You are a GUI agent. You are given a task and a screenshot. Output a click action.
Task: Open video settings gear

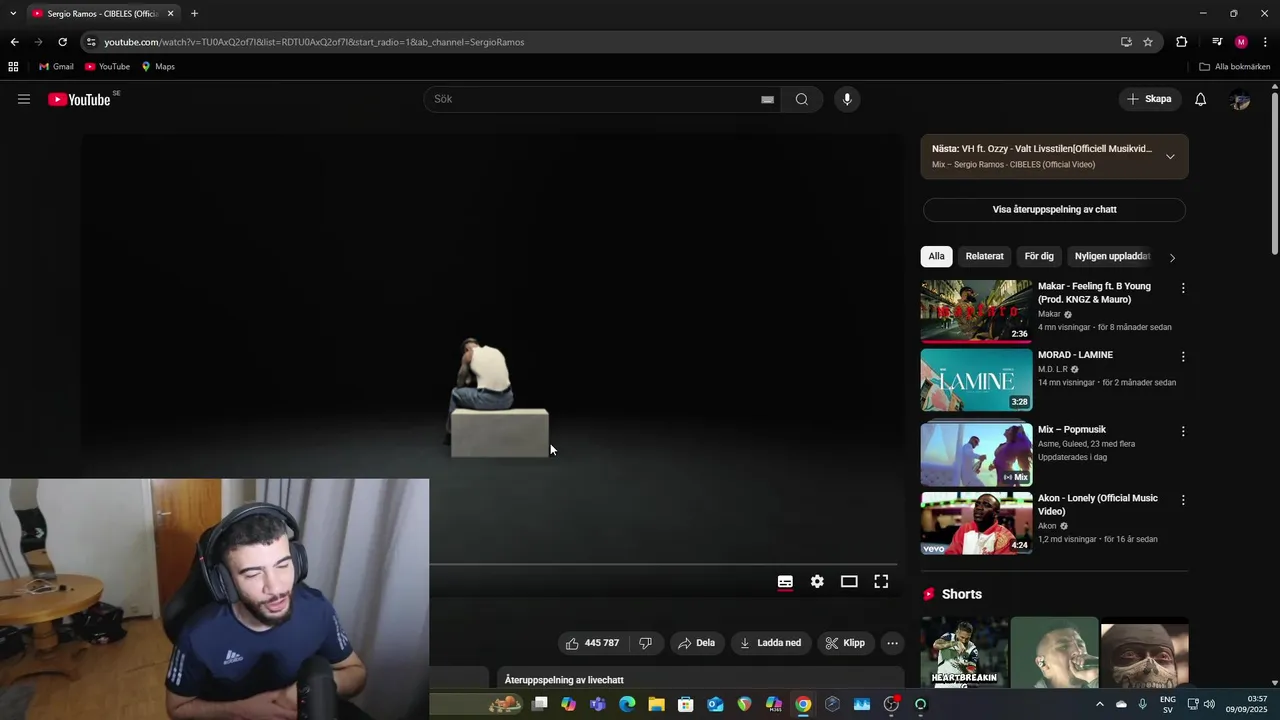tap(817, 581)
